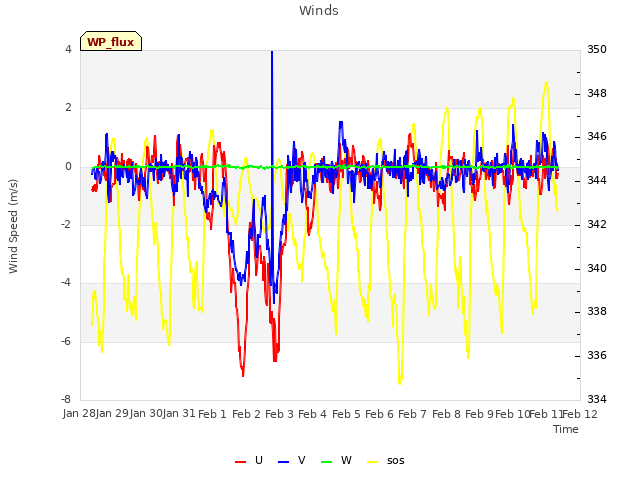Screen dimensions: 640x480
Task: Select the 'W' legend label
Action: tap(346, 460)
